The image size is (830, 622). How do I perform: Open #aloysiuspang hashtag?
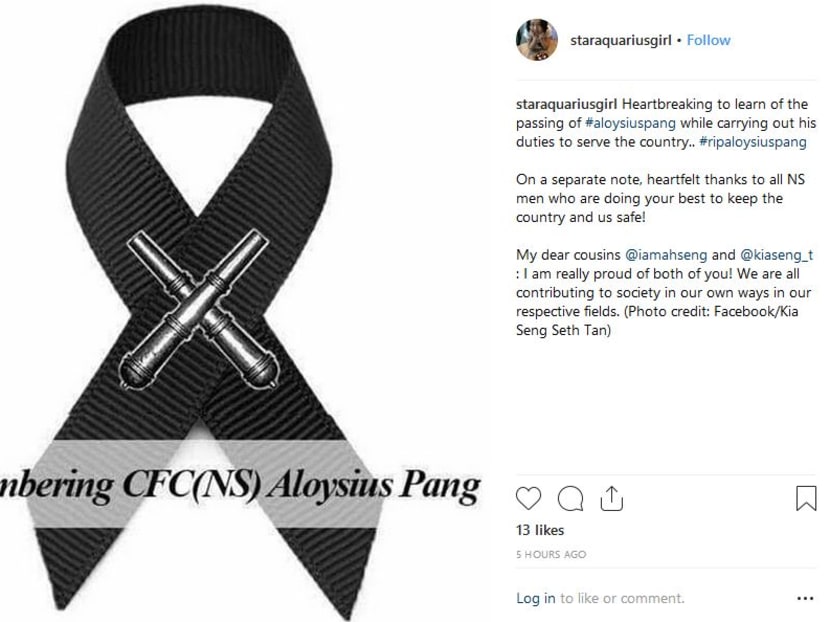point(630,123)
